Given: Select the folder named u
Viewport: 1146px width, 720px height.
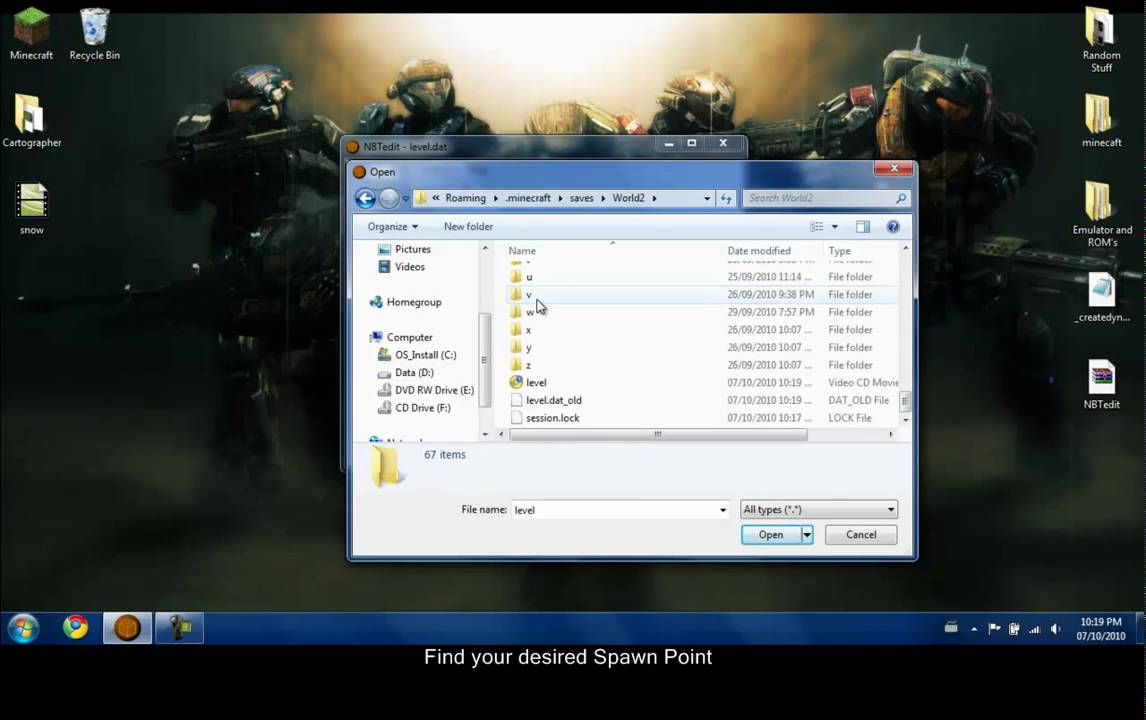Looking at the screenshot, I should coord(702,277).
